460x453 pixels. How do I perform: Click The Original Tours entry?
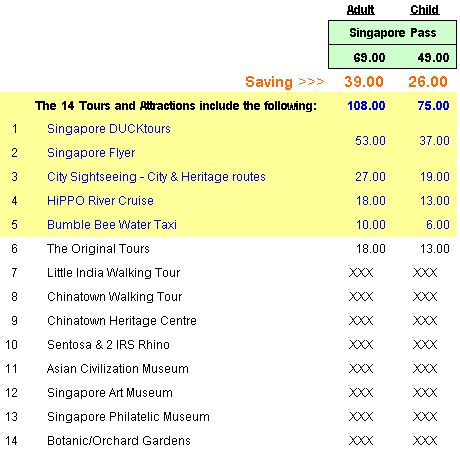(98, 249)
